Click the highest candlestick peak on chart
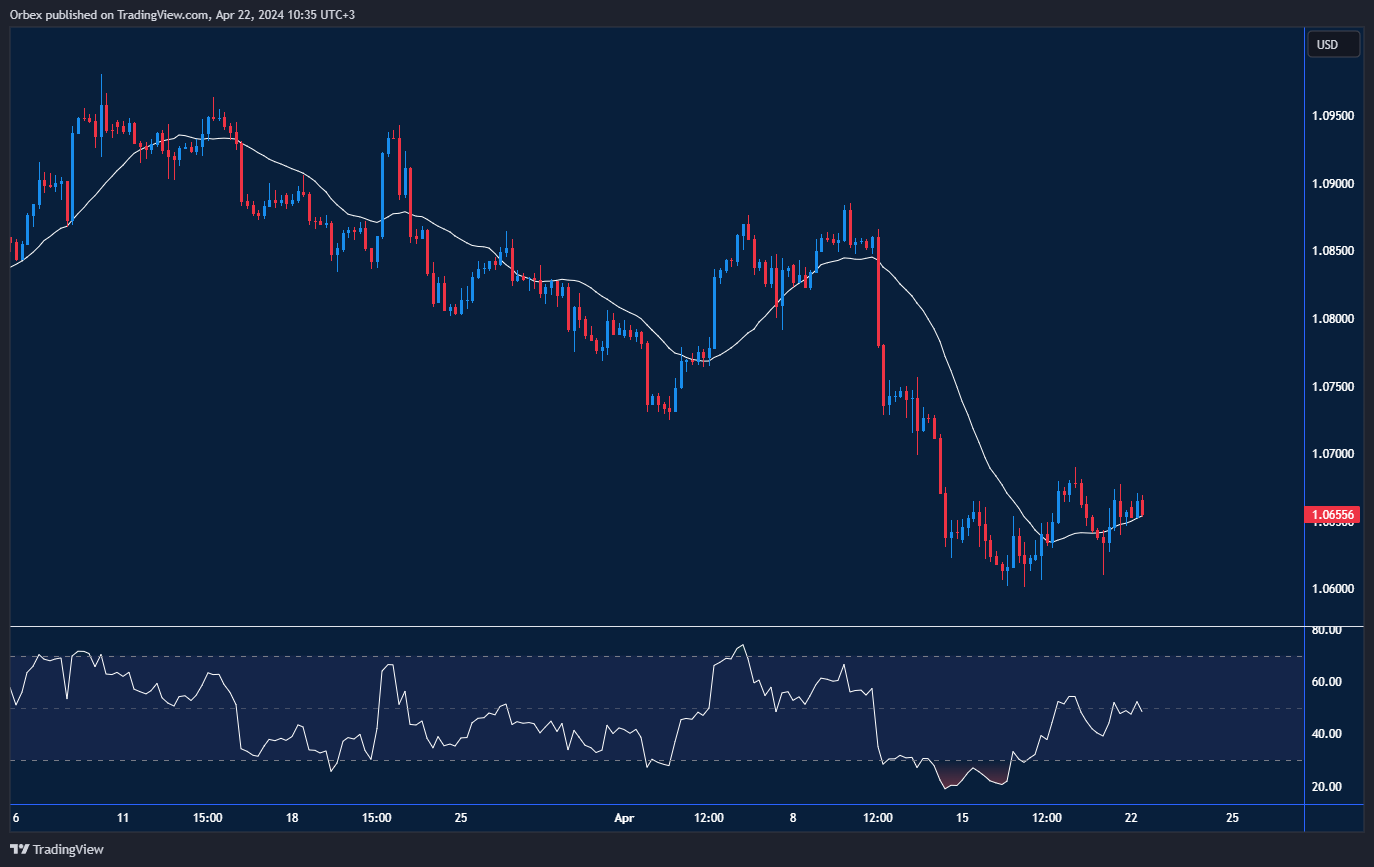Image resolution: width=1374 pixels, height=867 pixels. point(100,80)
